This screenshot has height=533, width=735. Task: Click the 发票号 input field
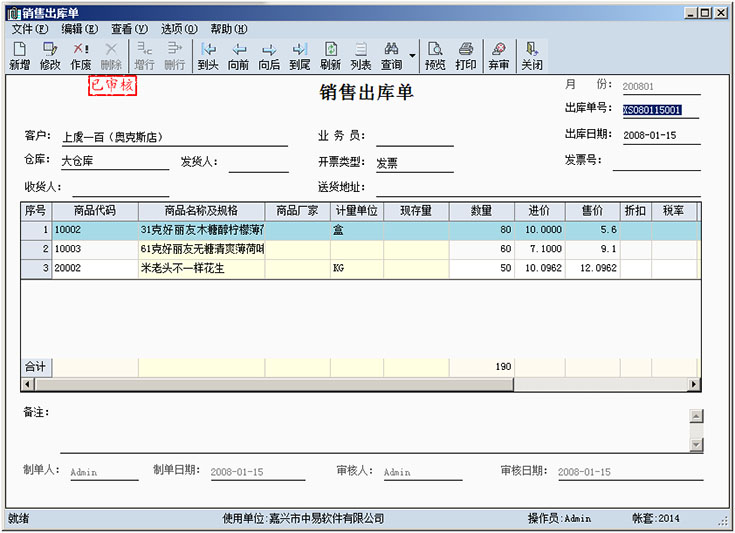click(x=656, y=162)
